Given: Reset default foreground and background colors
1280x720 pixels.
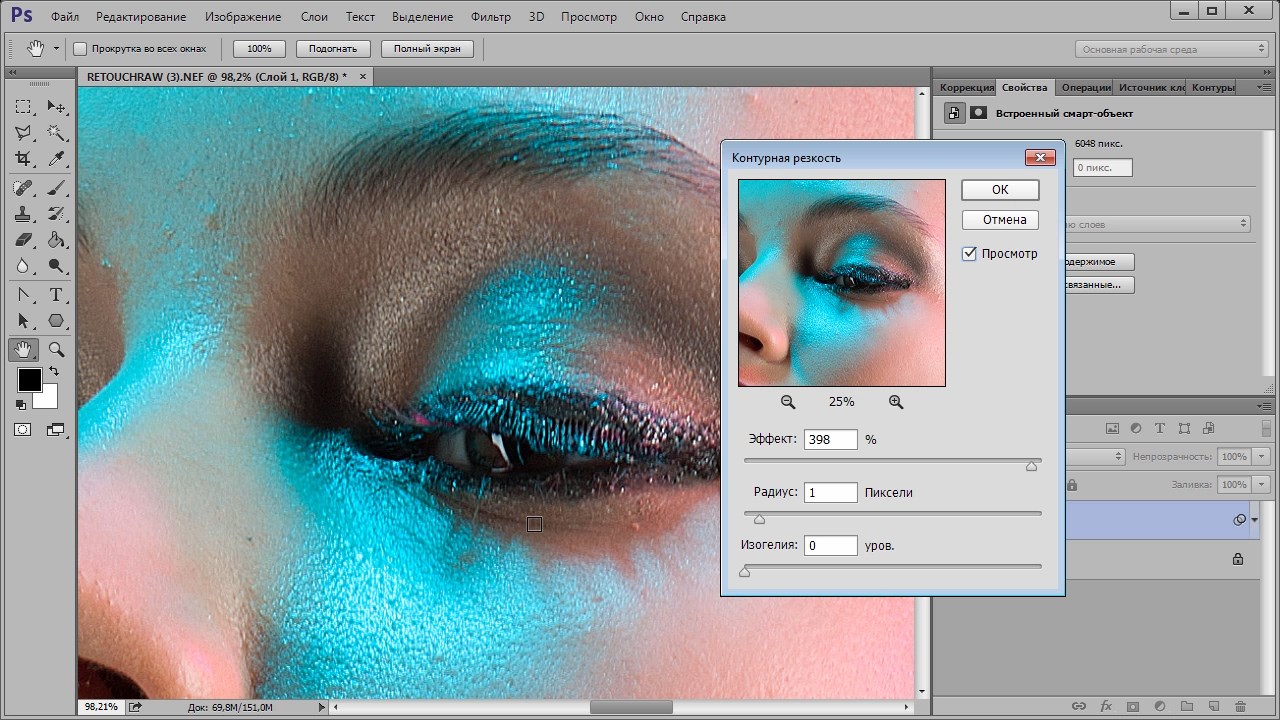Looking at the screenshot, I should tap(21, 404).
